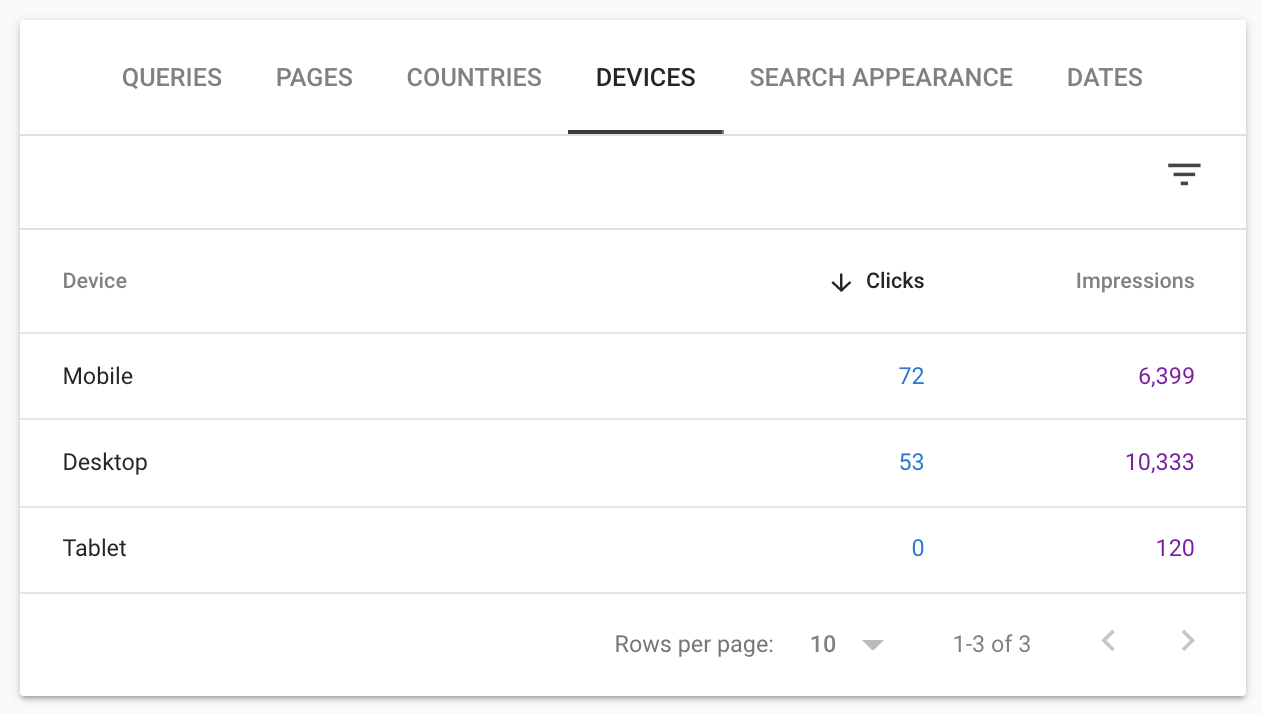
Task: Switch to the Dates tab
Action: point(1104,78)
